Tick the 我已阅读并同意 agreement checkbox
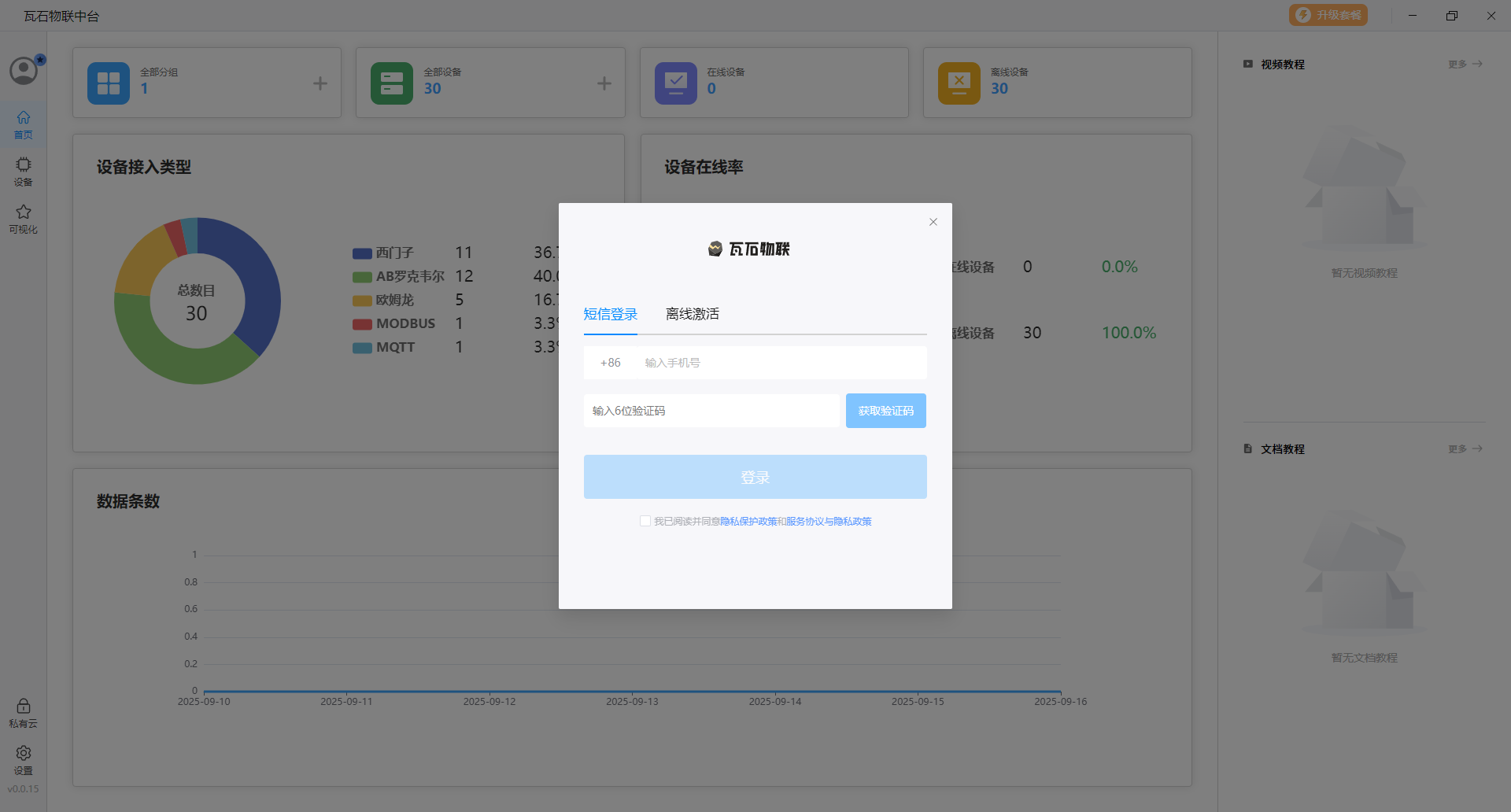 [x=645, y=521]
